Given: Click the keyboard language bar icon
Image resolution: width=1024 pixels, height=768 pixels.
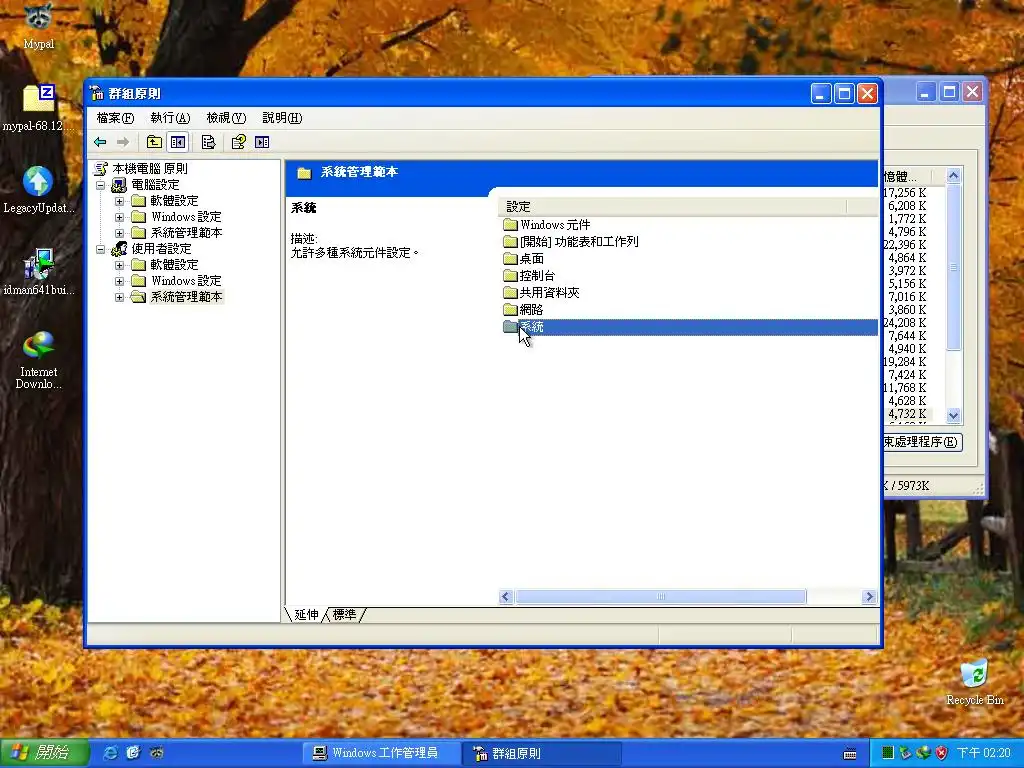Looking at the screenshot, I should coord(850,754).
